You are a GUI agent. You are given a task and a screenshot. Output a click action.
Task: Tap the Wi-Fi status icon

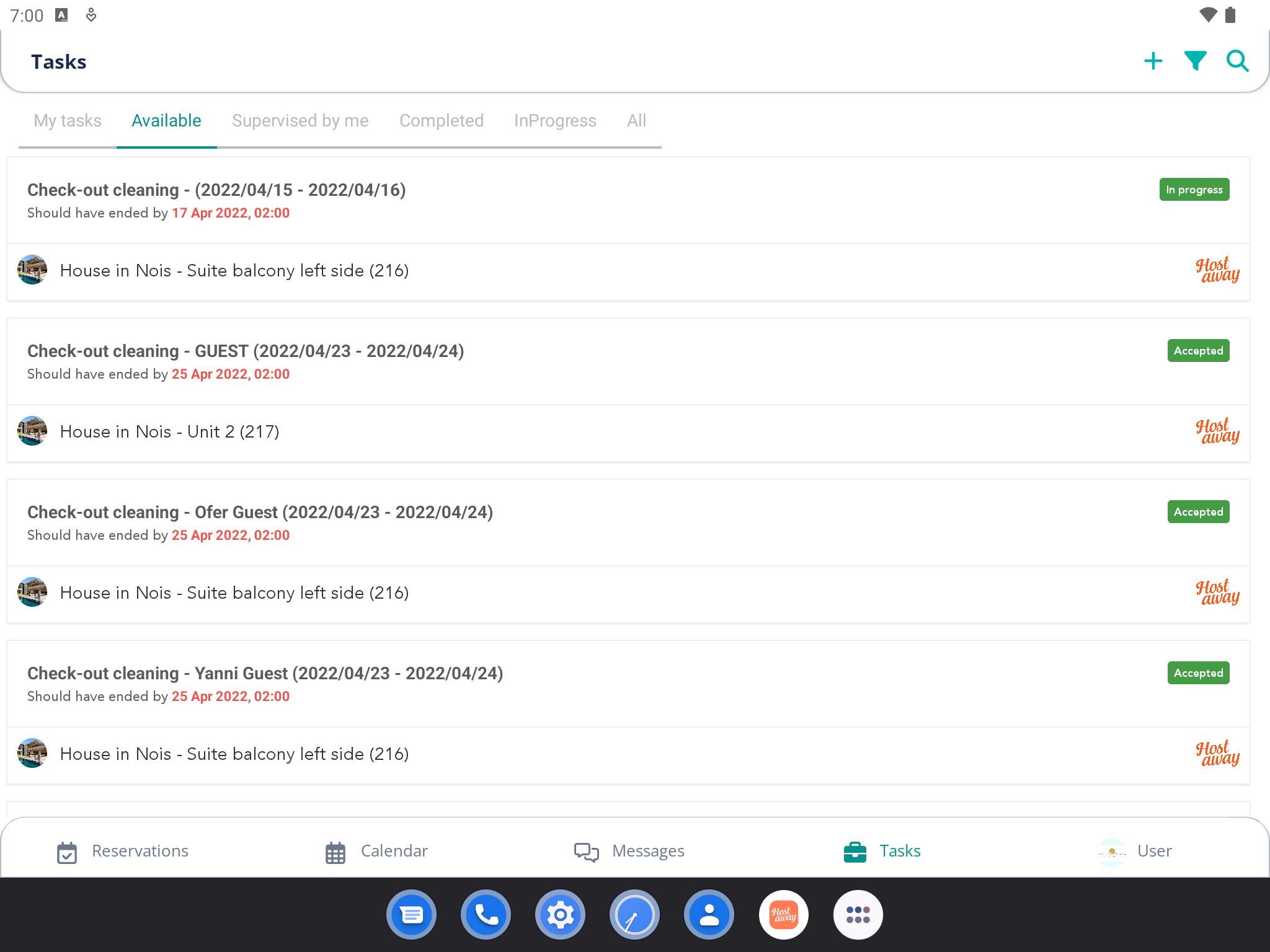click(x=1208, y=15)
